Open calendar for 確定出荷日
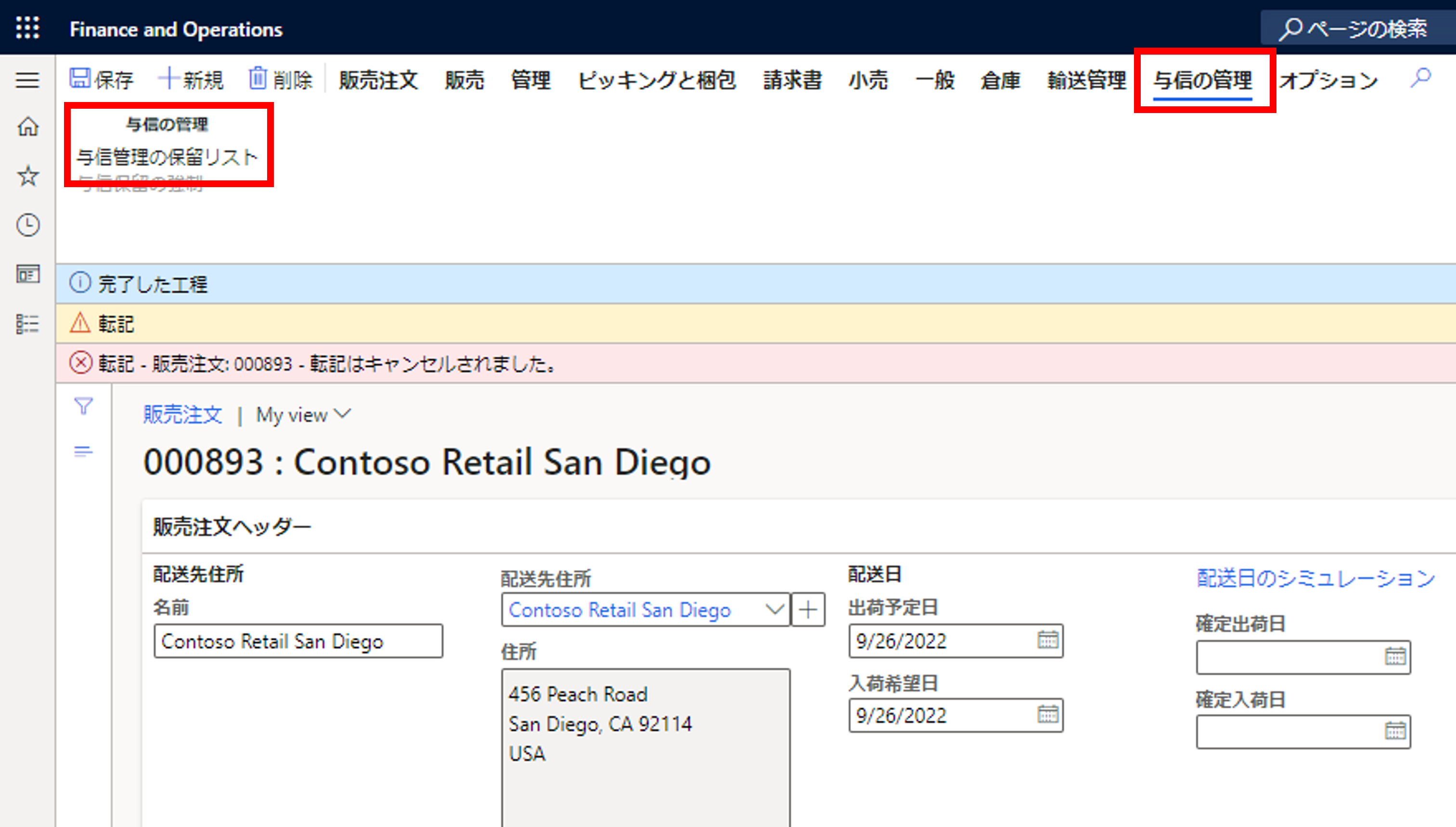 tap(1395, 657)
